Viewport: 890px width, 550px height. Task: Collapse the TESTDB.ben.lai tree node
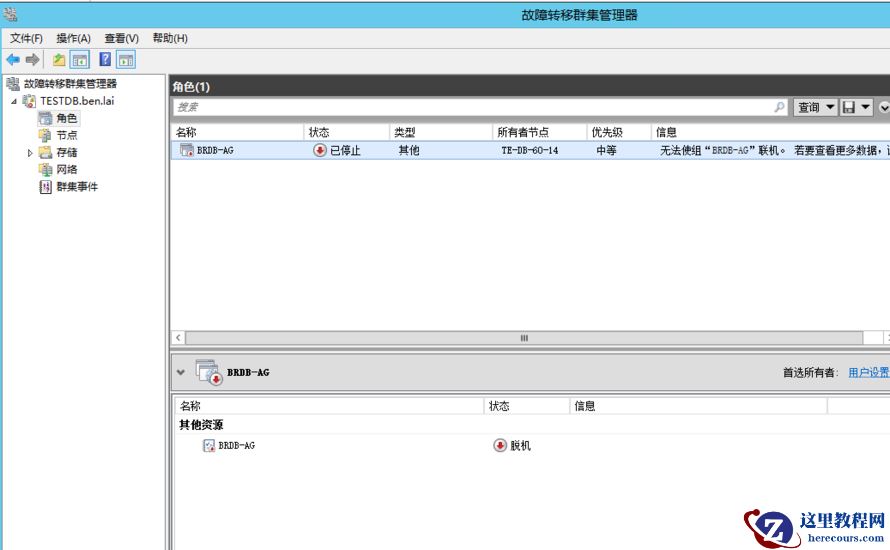pos(14,102)
